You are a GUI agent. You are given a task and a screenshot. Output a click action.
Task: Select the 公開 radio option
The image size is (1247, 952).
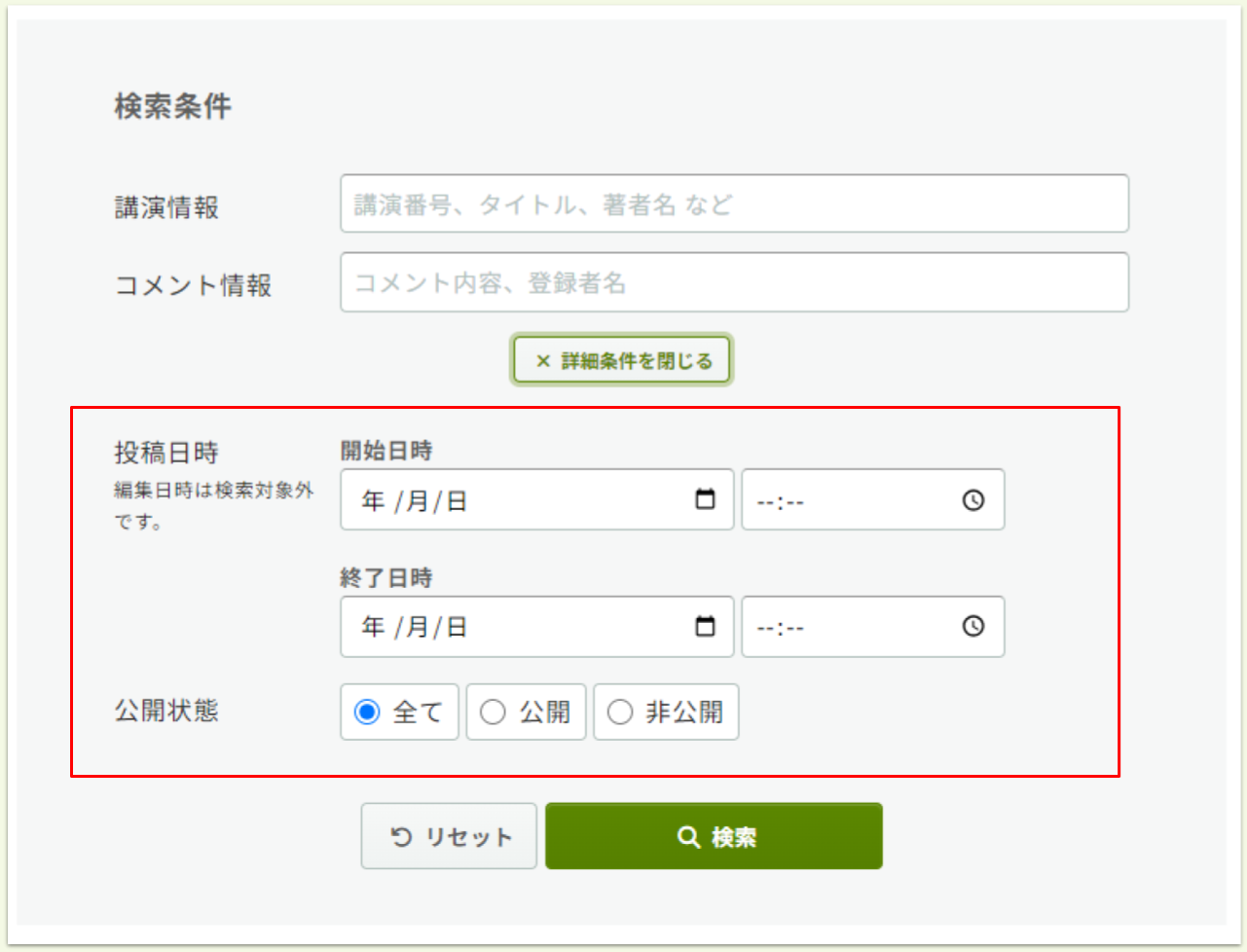point(494,713)
